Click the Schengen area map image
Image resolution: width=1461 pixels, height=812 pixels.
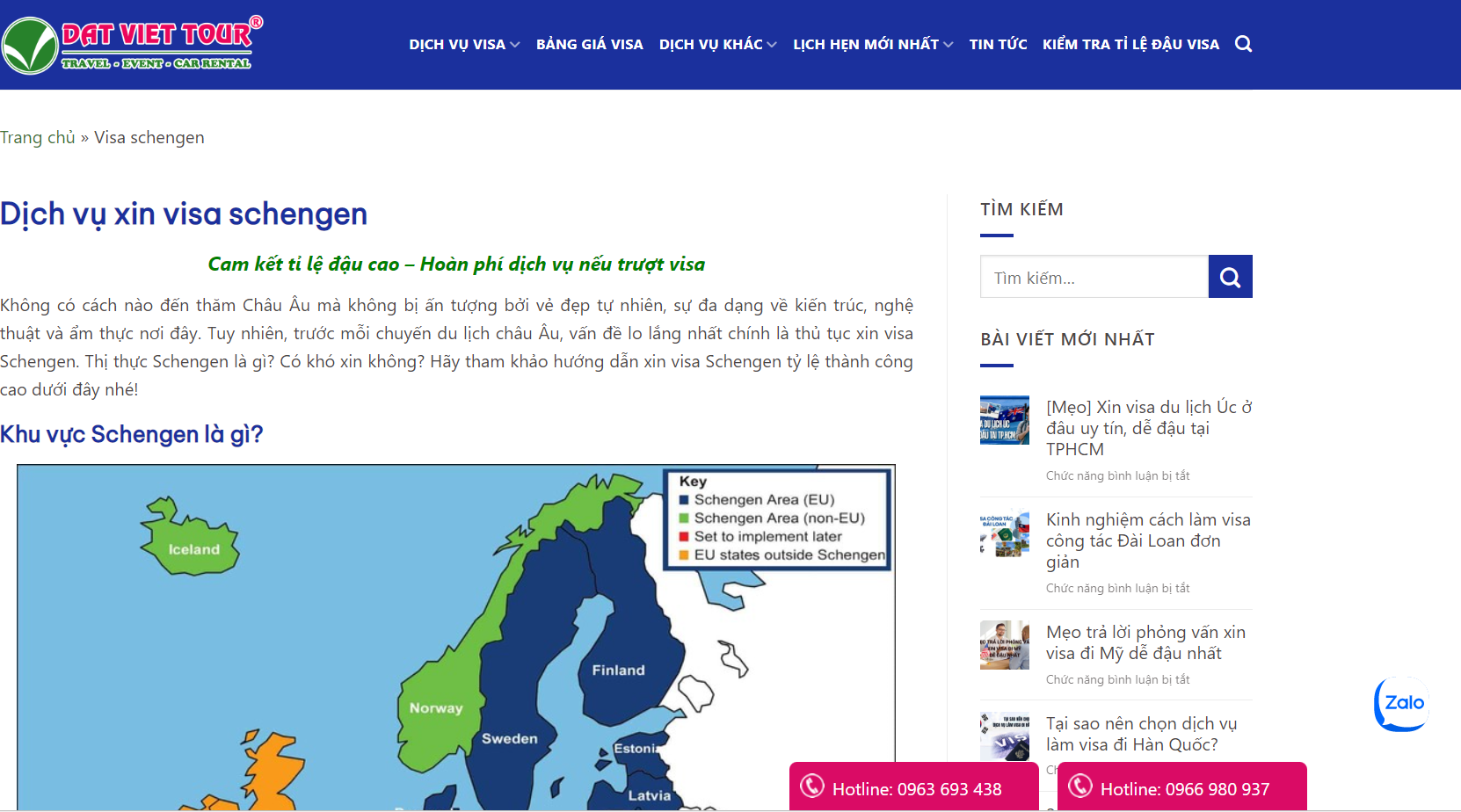click(456, 633)
